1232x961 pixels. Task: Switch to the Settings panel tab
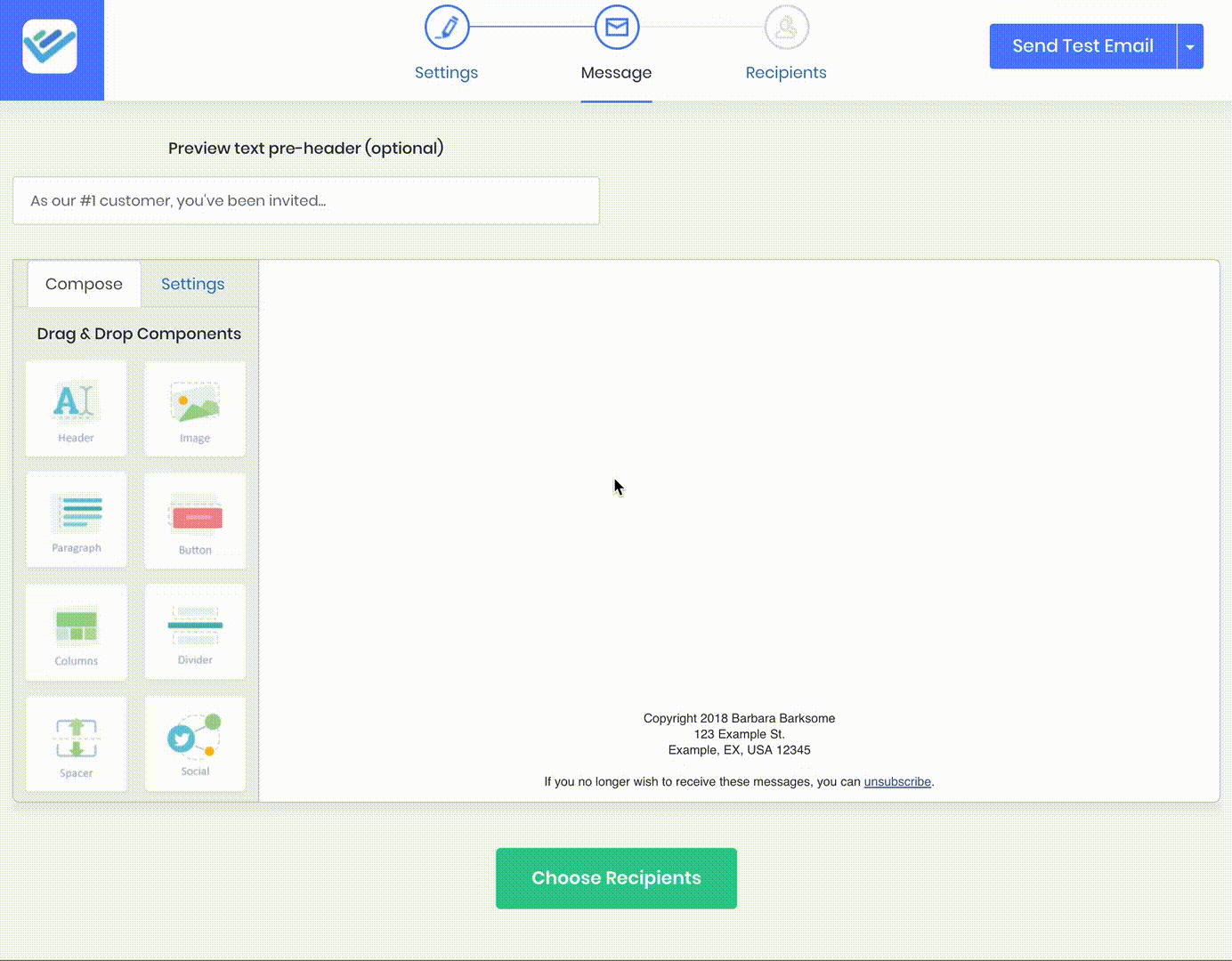tap(192, 284)
